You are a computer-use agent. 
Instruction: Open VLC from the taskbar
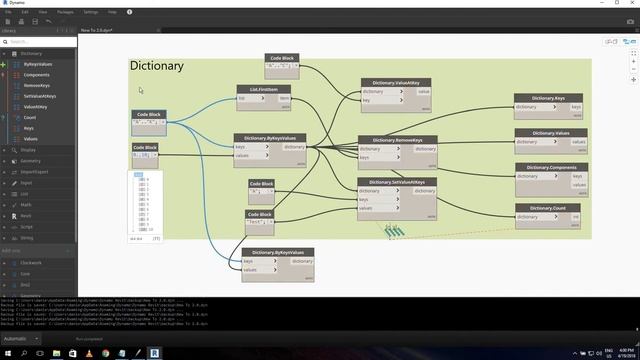tap(89, 353)
